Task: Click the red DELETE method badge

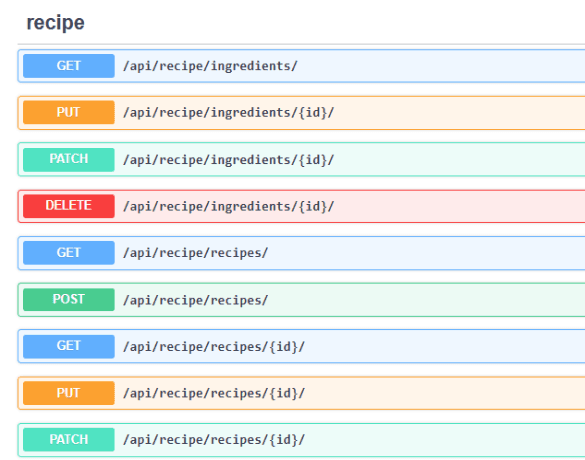Action: tap(69, 206)
